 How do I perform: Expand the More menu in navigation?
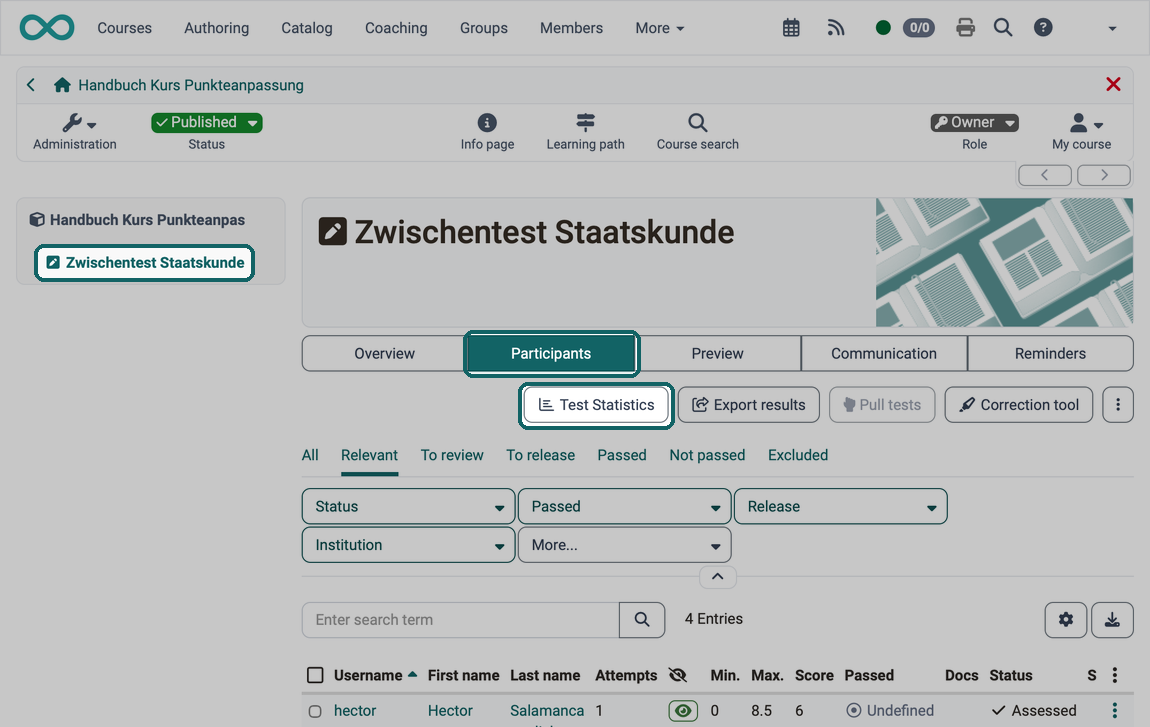pos(659,28)
